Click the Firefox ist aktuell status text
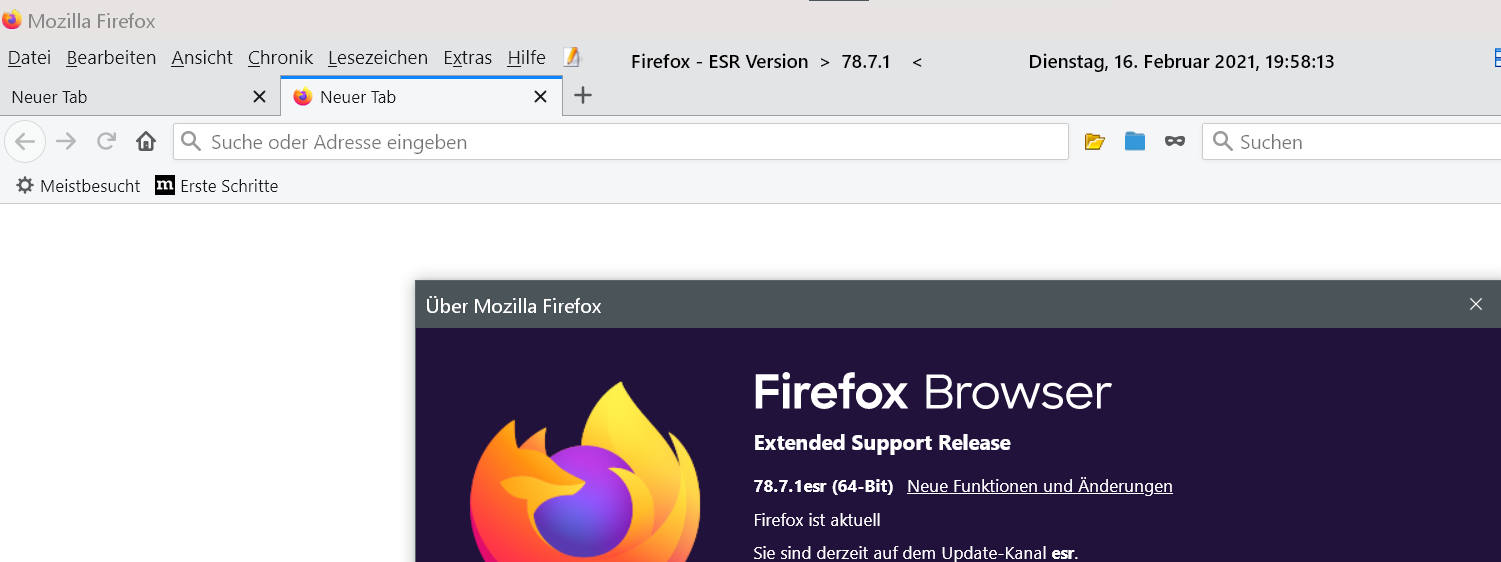Image resolution: width=1501 pixels, height=562 pixels. point(817,520)
